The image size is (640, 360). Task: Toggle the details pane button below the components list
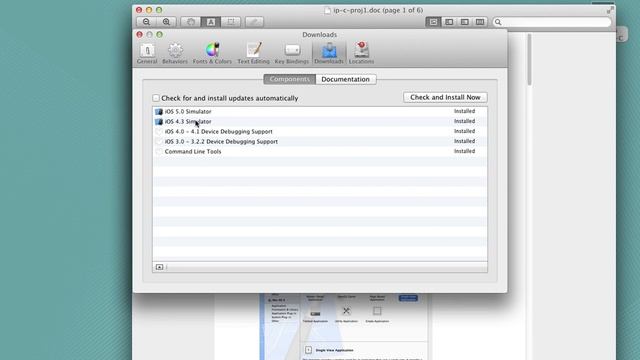[160, 267]
